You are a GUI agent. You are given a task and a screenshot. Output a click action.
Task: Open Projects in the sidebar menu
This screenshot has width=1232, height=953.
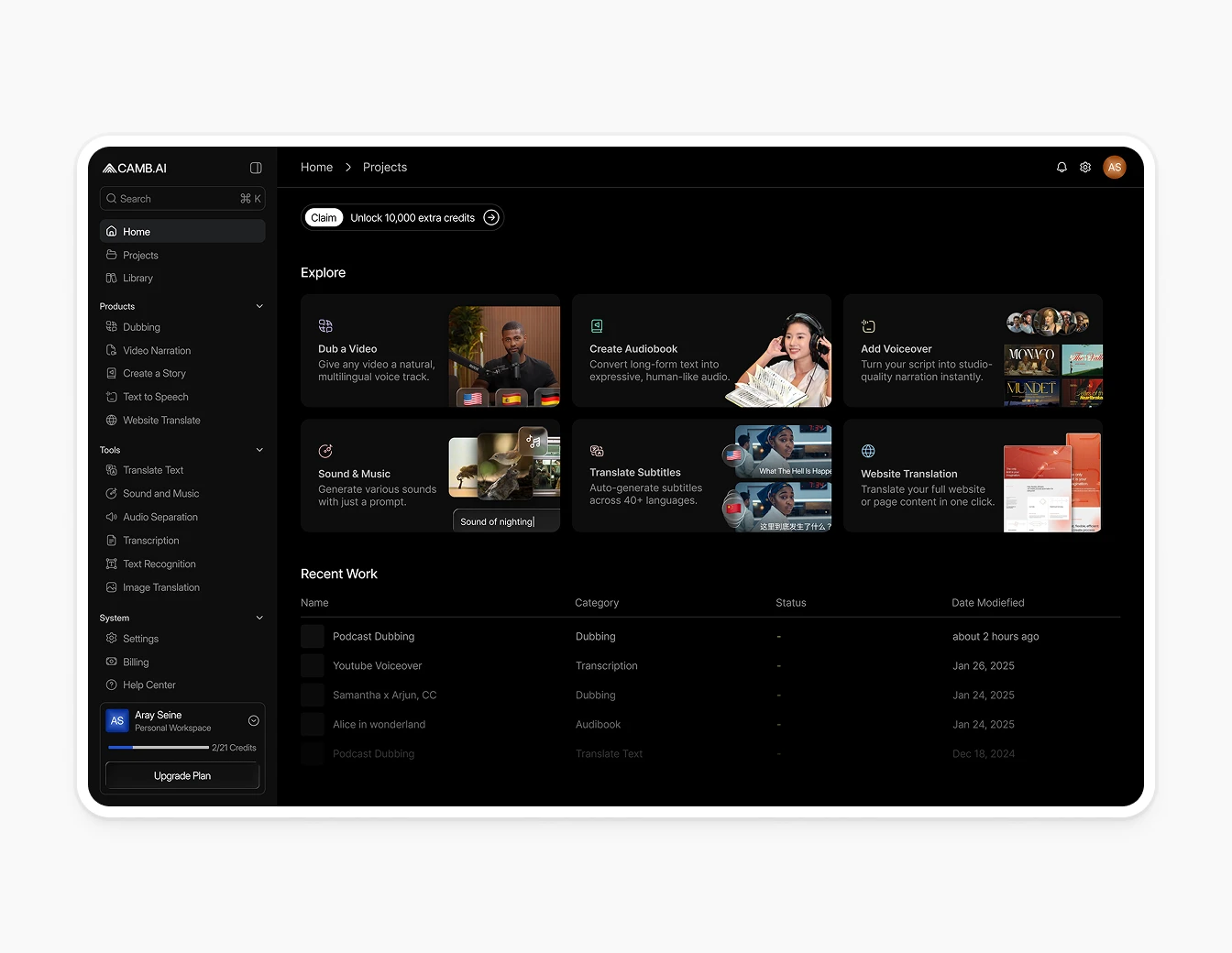(x=140, y=256)
